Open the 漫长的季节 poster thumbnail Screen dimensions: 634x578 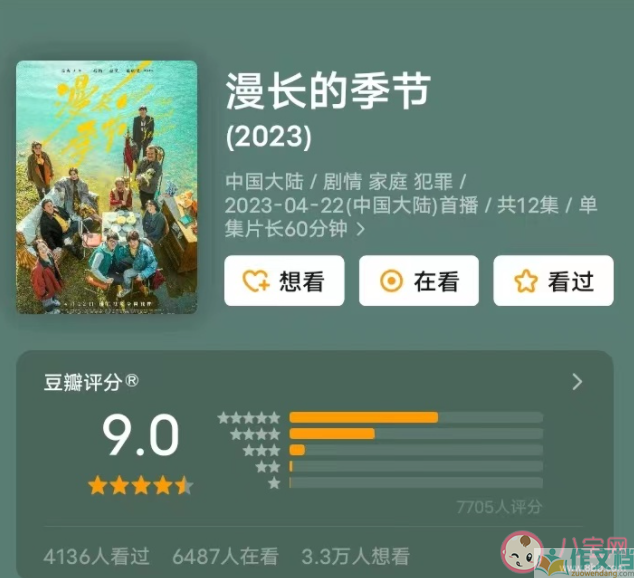(107, 187)
